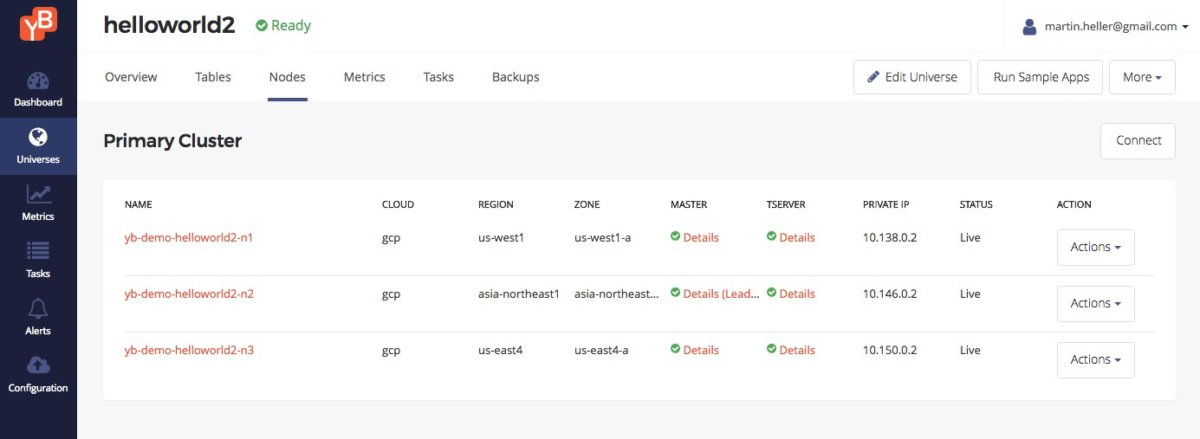
Task: Click private IP 10.146.0.2
Action: 890,294
